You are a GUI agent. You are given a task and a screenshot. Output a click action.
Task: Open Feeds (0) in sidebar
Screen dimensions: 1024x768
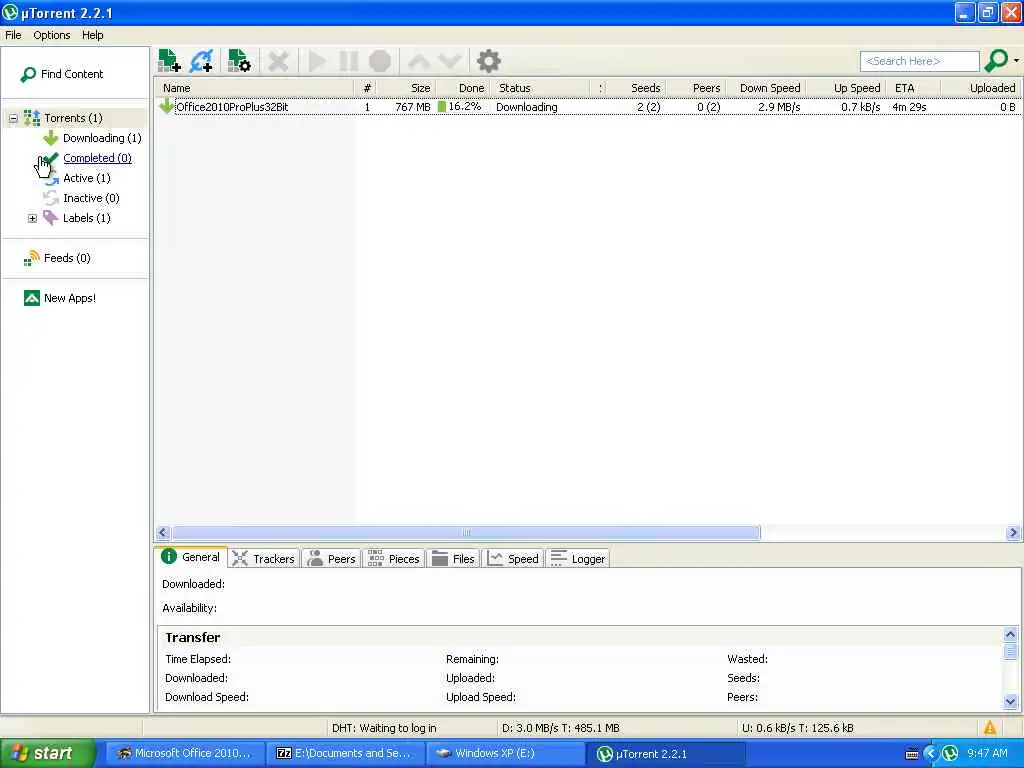[x=67, y=258]
